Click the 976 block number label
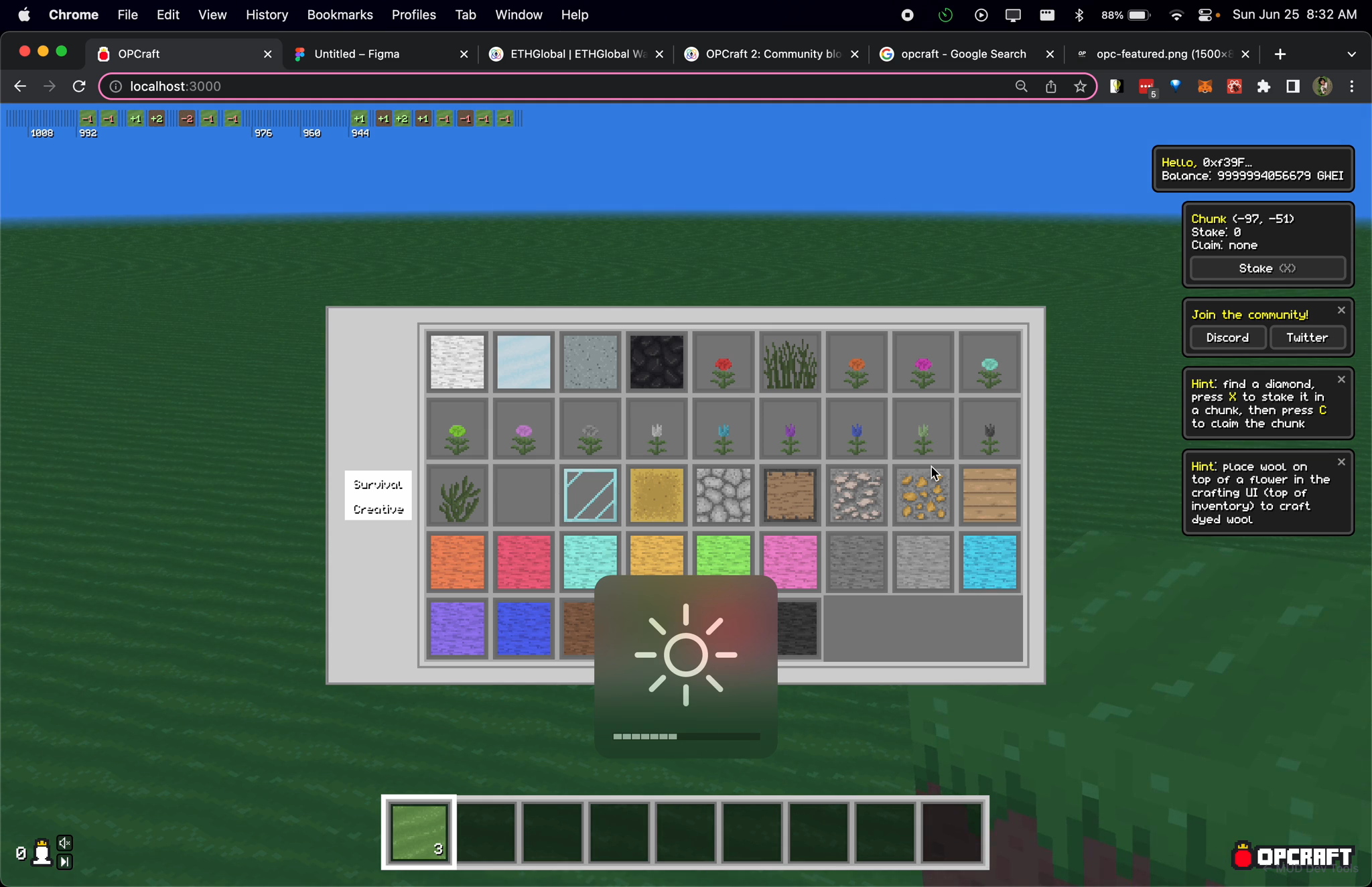Screen dimensions: 1372x887 pyautogui.click(x=263, y=133)
